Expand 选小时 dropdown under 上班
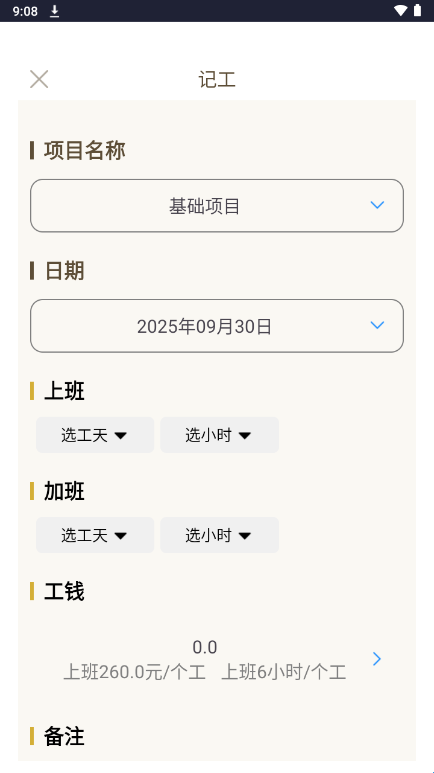This screenshot has height=773, width=434. coord(219,435)
